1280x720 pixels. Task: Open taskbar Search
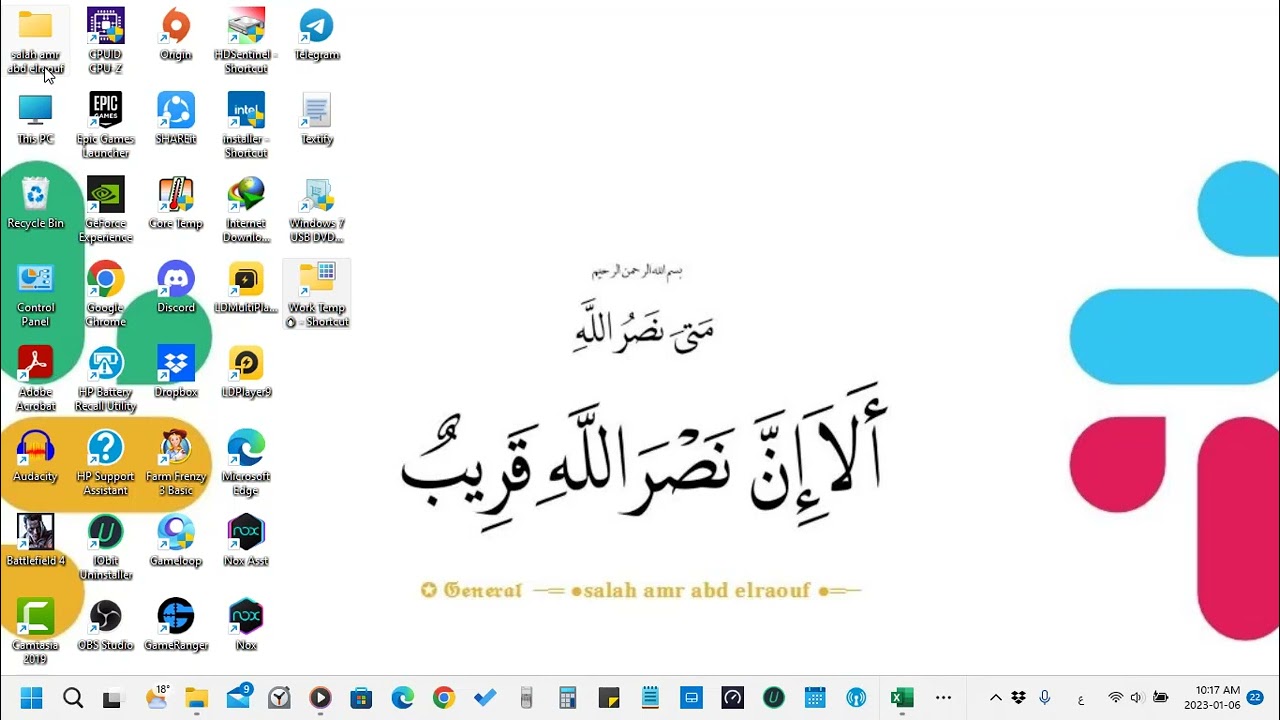pos(72,698)
